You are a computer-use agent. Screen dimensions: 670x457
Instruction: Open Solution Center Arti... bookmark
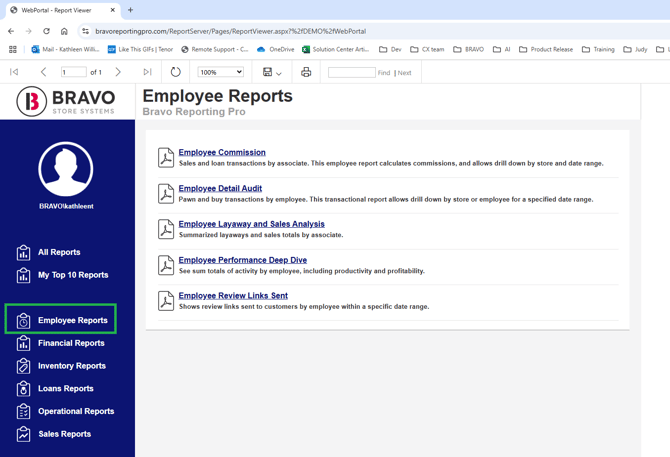click(336, 50)
